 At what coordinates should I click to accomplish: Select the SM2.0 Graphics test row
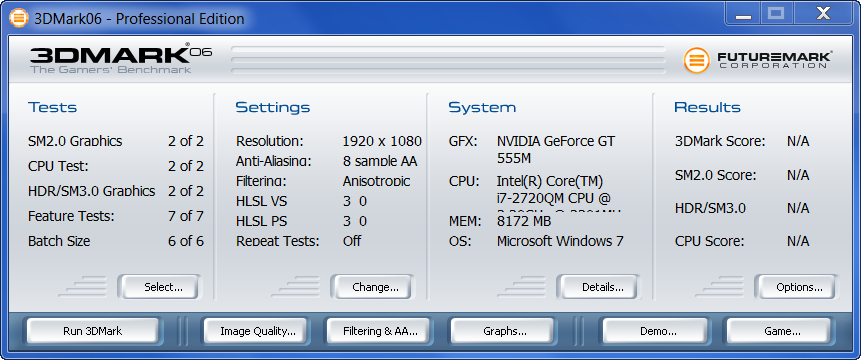(116, 141)
